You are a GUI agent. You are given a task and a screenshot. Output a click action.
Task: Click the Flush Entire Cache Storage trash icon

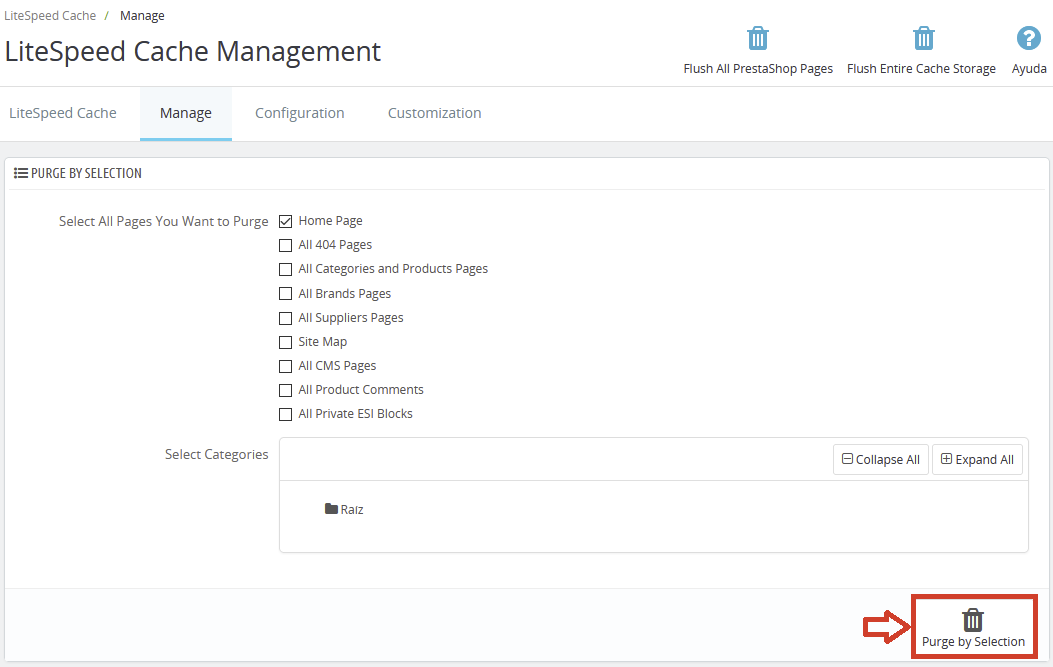(x=922, y=39)
